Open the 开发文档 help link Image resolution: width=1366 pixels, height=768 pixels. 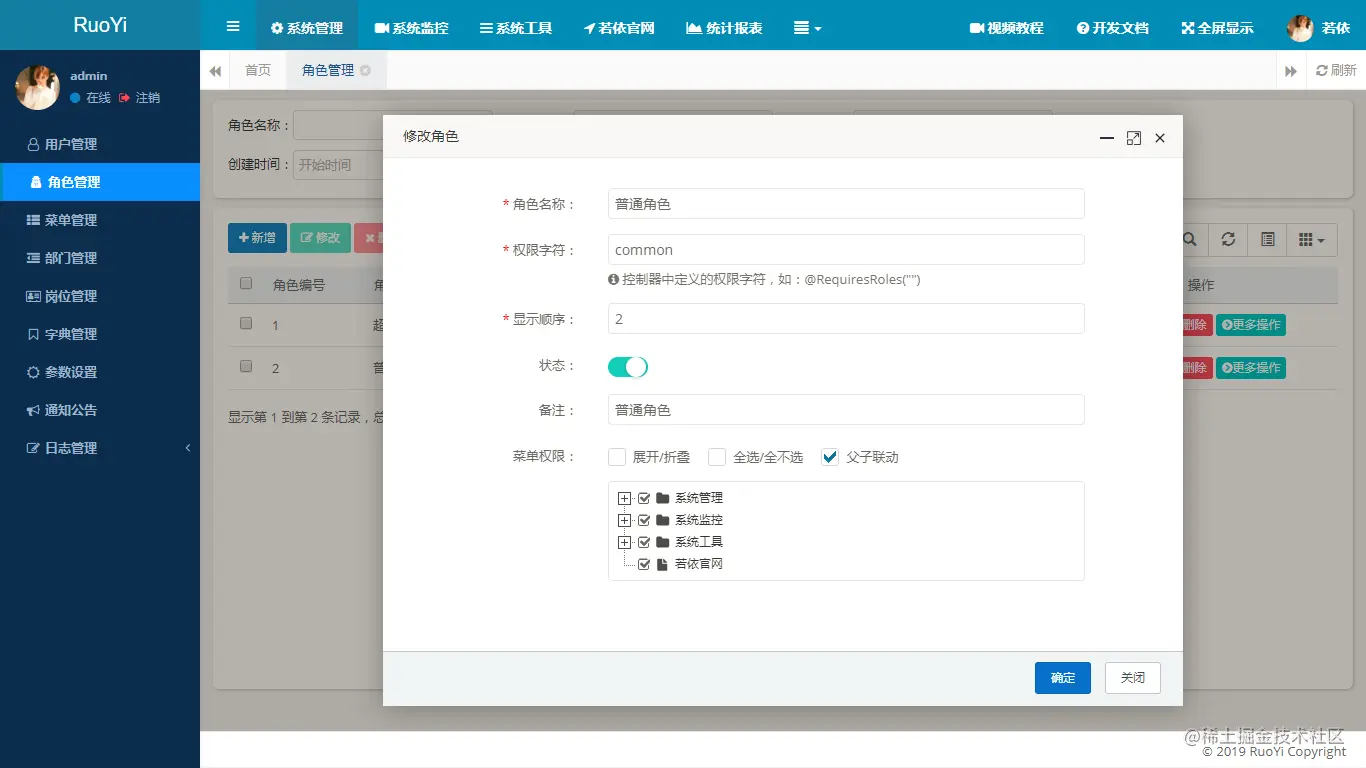(x=1113, y=28)
